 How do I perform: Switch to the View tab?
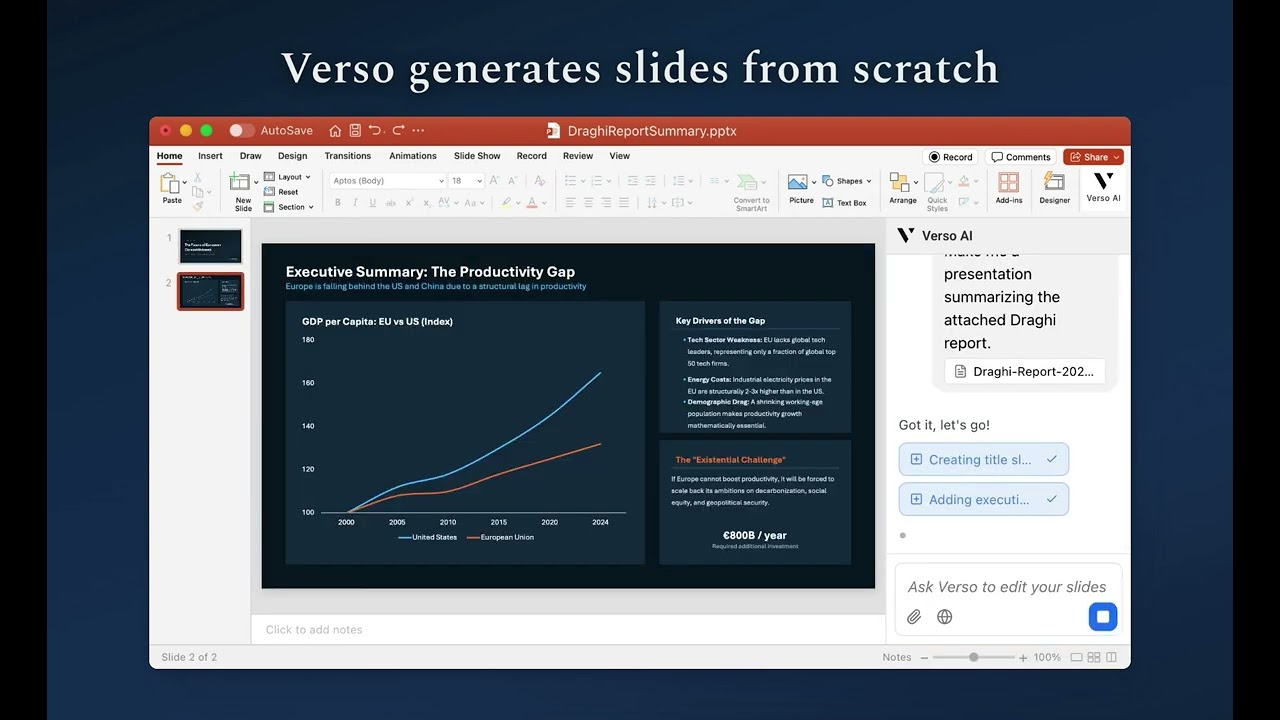coord(620,156)
